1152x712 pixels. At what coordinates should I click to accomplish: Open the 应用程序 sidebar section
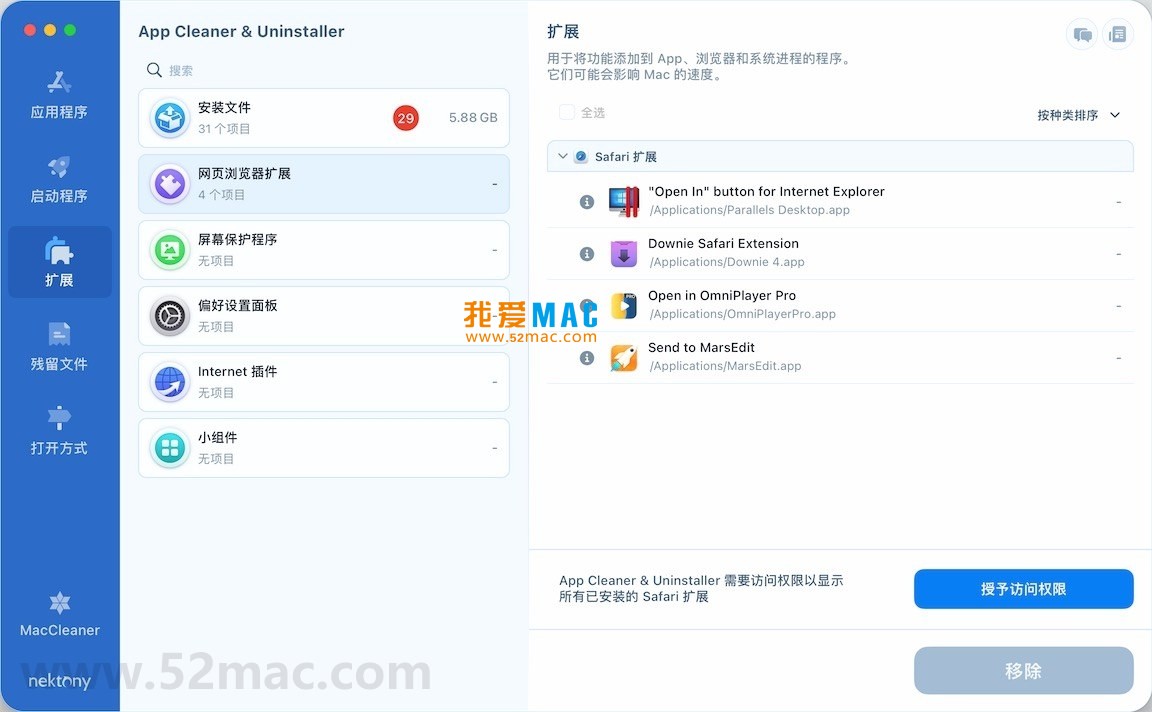point(59,94)
